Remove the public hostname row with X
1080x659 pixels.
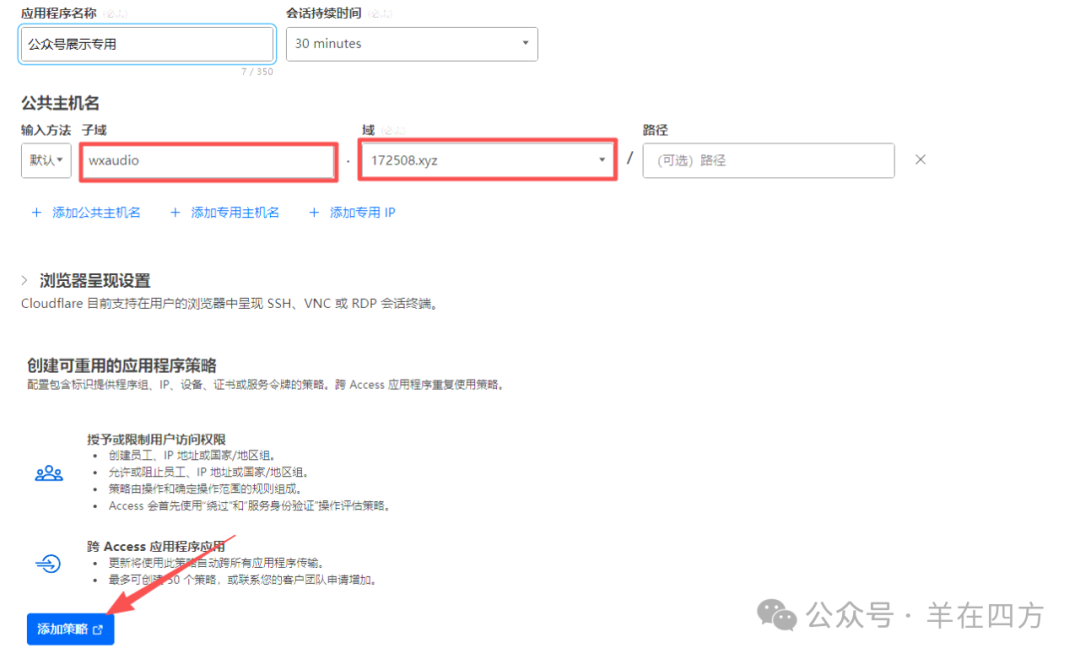click(920, 160)
